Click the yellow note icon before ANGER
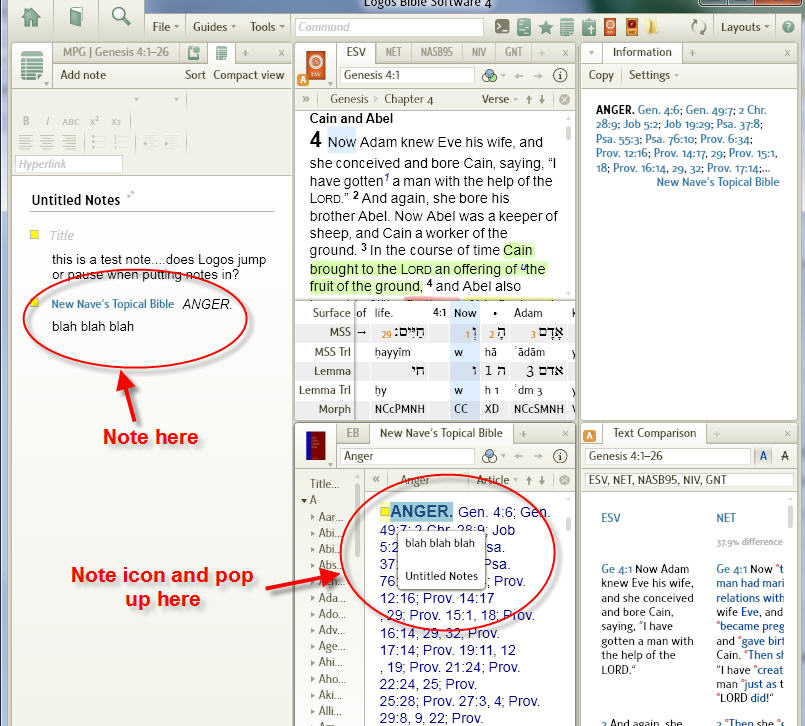This screenshot has width=805, height=726. click(x=385, y=511)
